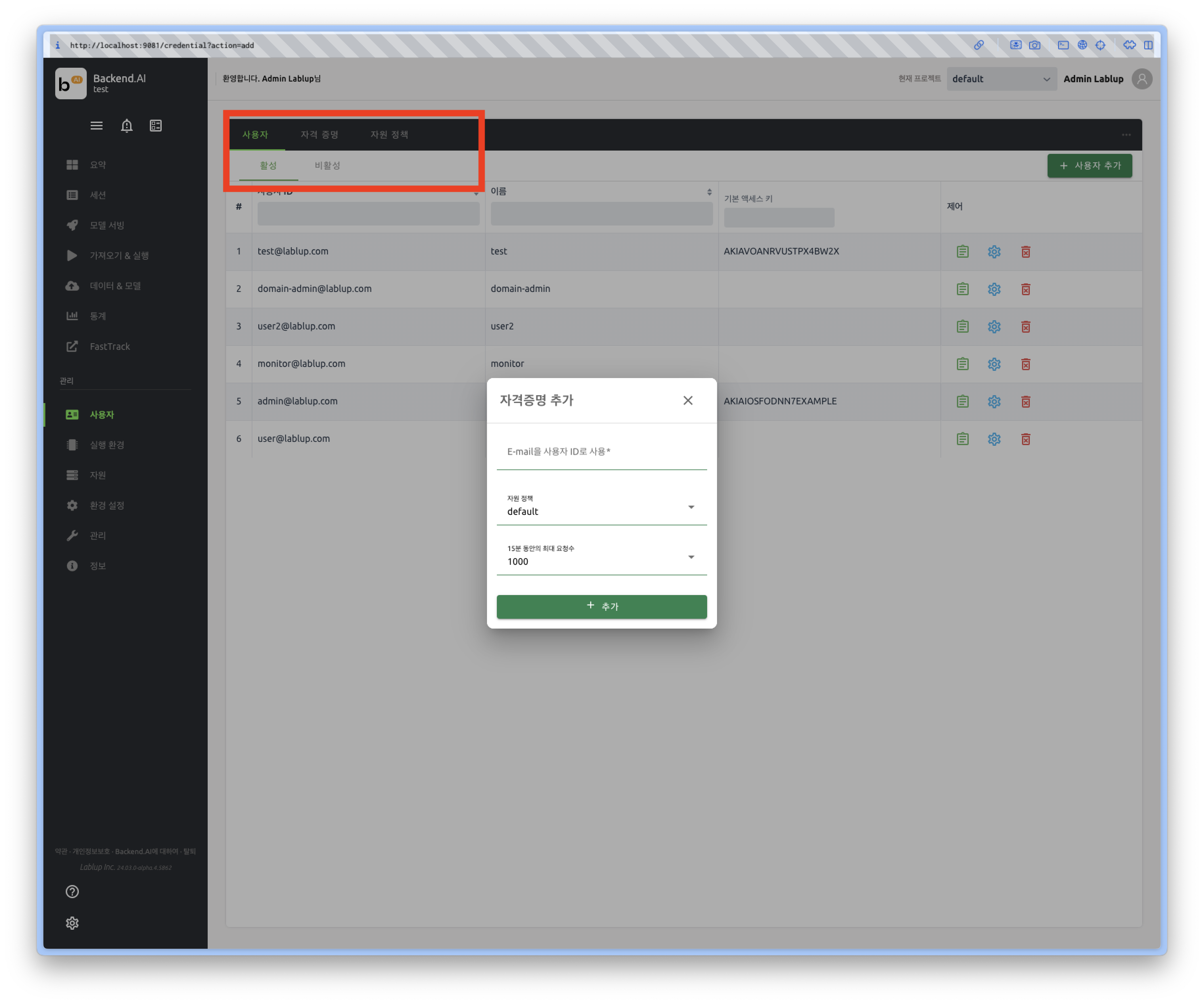Open bottom sidebar settings gear
The image size is (1204, 1004).
[x=72, y=922]
